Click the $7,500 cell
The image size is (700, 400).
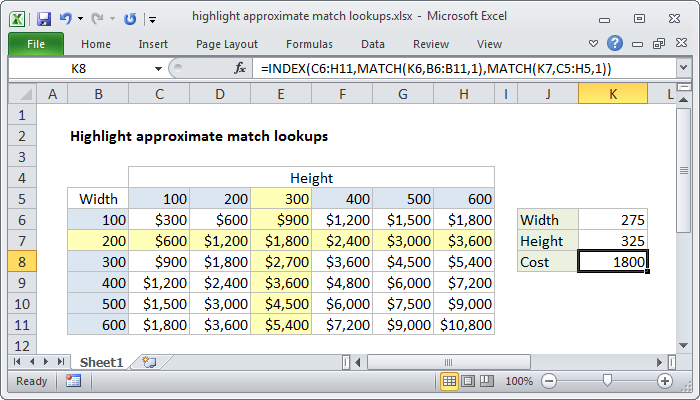pyautogui.click(x=403, y=304)
